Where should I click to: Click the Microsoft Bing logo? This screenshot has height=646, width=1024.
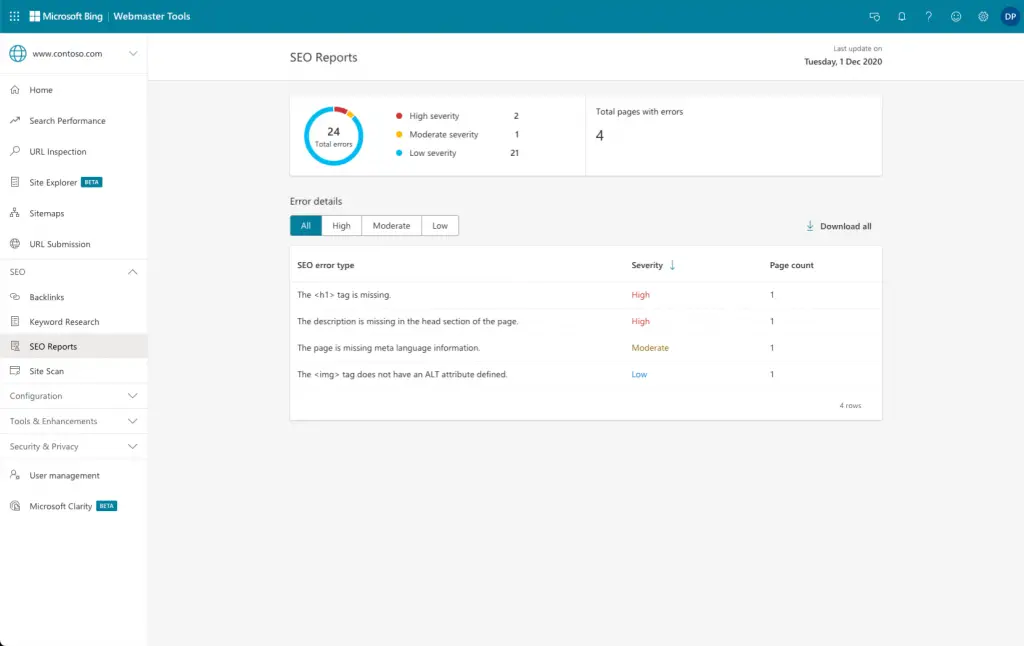tap(66, 16)
